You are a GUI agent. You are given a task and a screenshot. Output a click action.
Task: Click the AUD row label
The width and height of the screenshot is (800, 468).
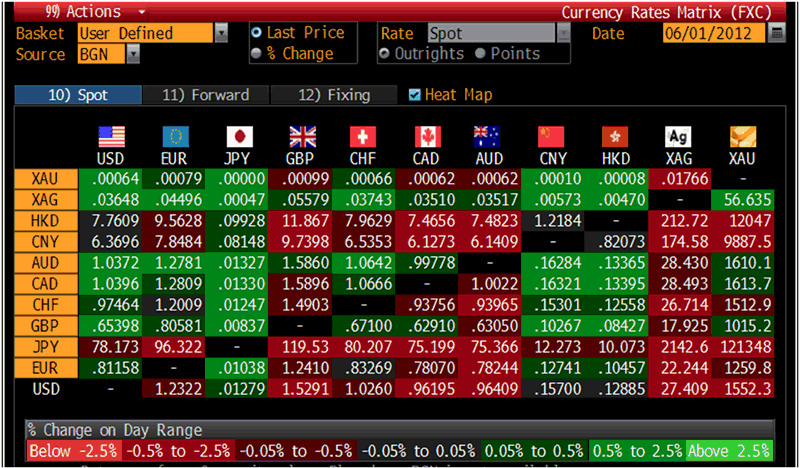(x=46, y=262)
